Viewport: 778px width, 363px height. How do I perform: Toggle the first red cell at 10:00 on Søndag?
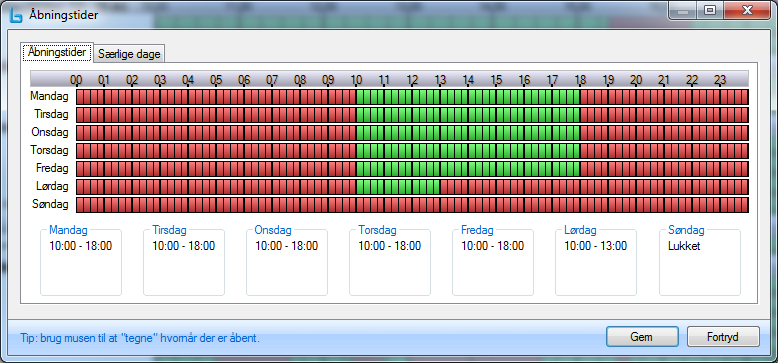[360, 204]
